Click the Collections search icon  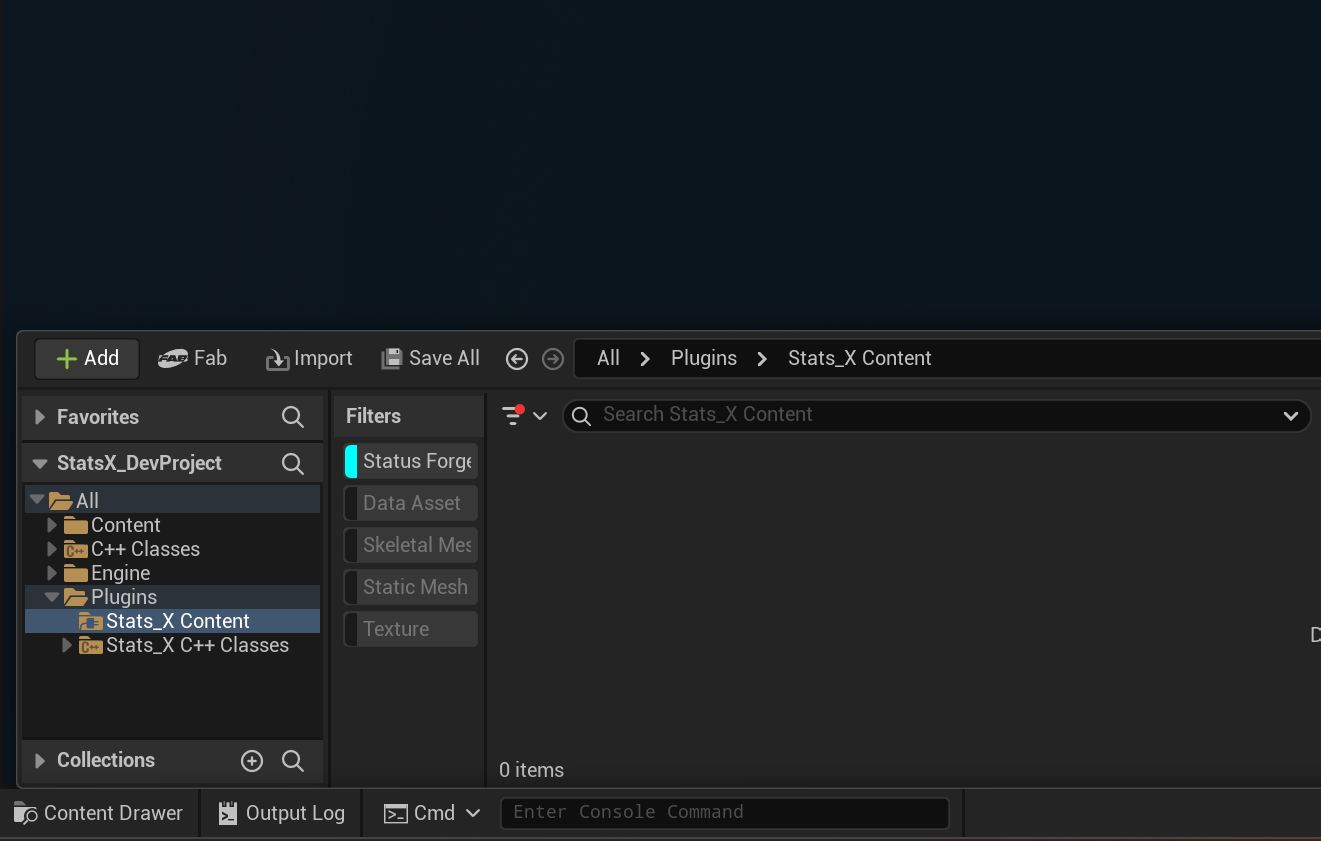[293, 761]
